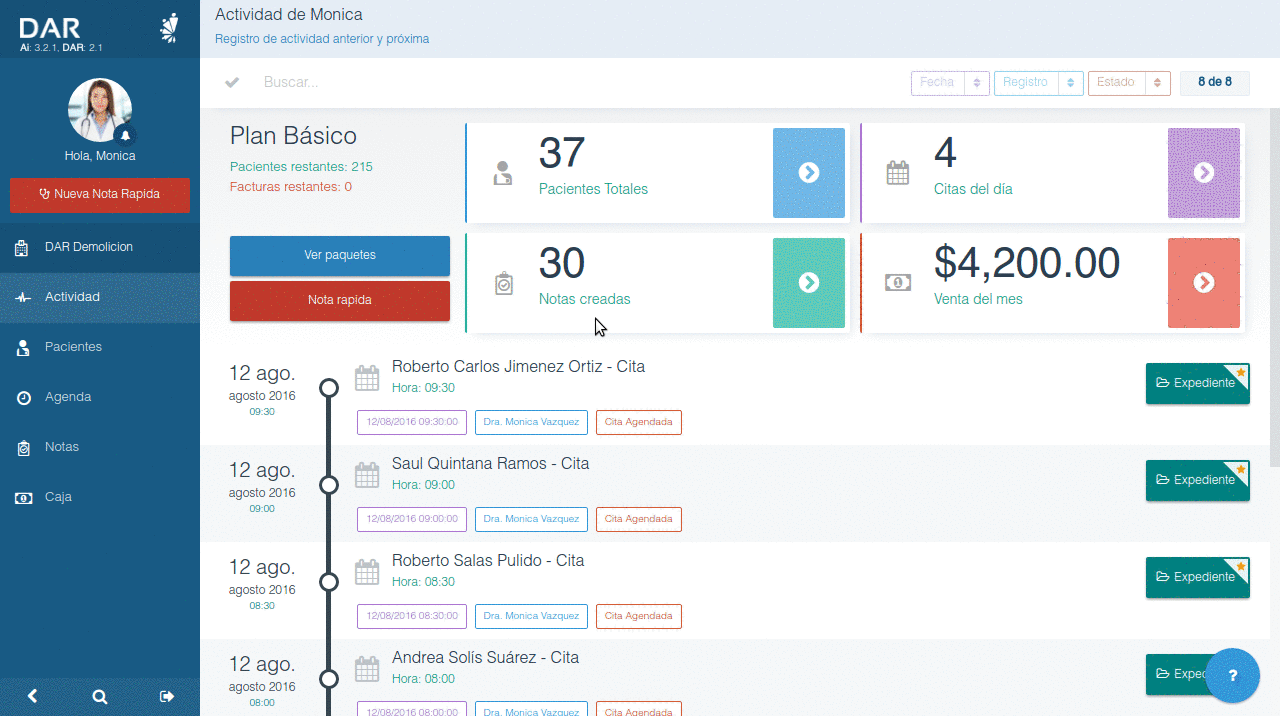Viewport: 1280px width, 716px height.
Task: Open the Estado filter dropdown
Action: 1129,83
